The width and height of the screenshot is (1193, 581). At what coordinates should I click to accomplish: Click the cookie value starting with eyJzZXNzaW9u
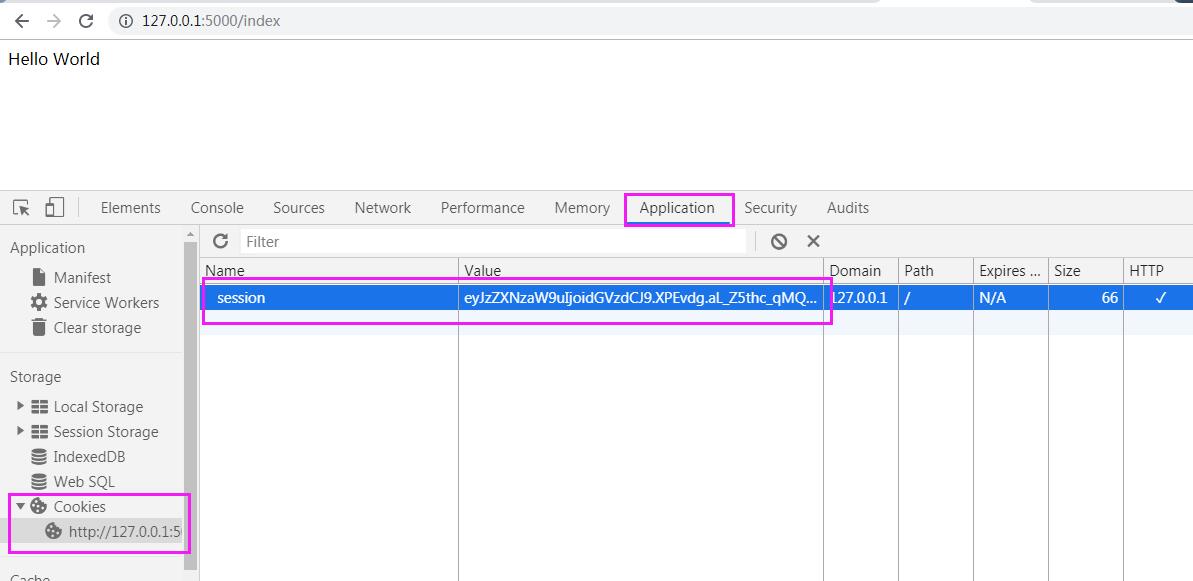(641, 297)
